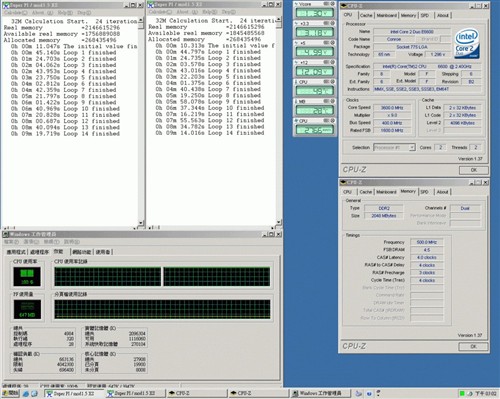
Task: Click the taskbar clock
Action: point(485,394)
